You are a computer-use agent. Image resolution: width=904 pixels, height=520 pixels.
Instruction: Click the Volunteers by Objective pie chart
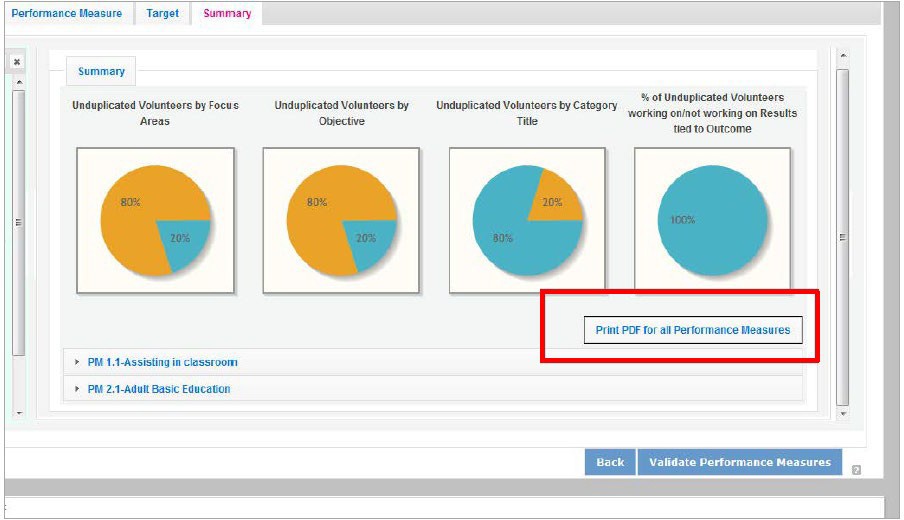[x=341, y=220]
